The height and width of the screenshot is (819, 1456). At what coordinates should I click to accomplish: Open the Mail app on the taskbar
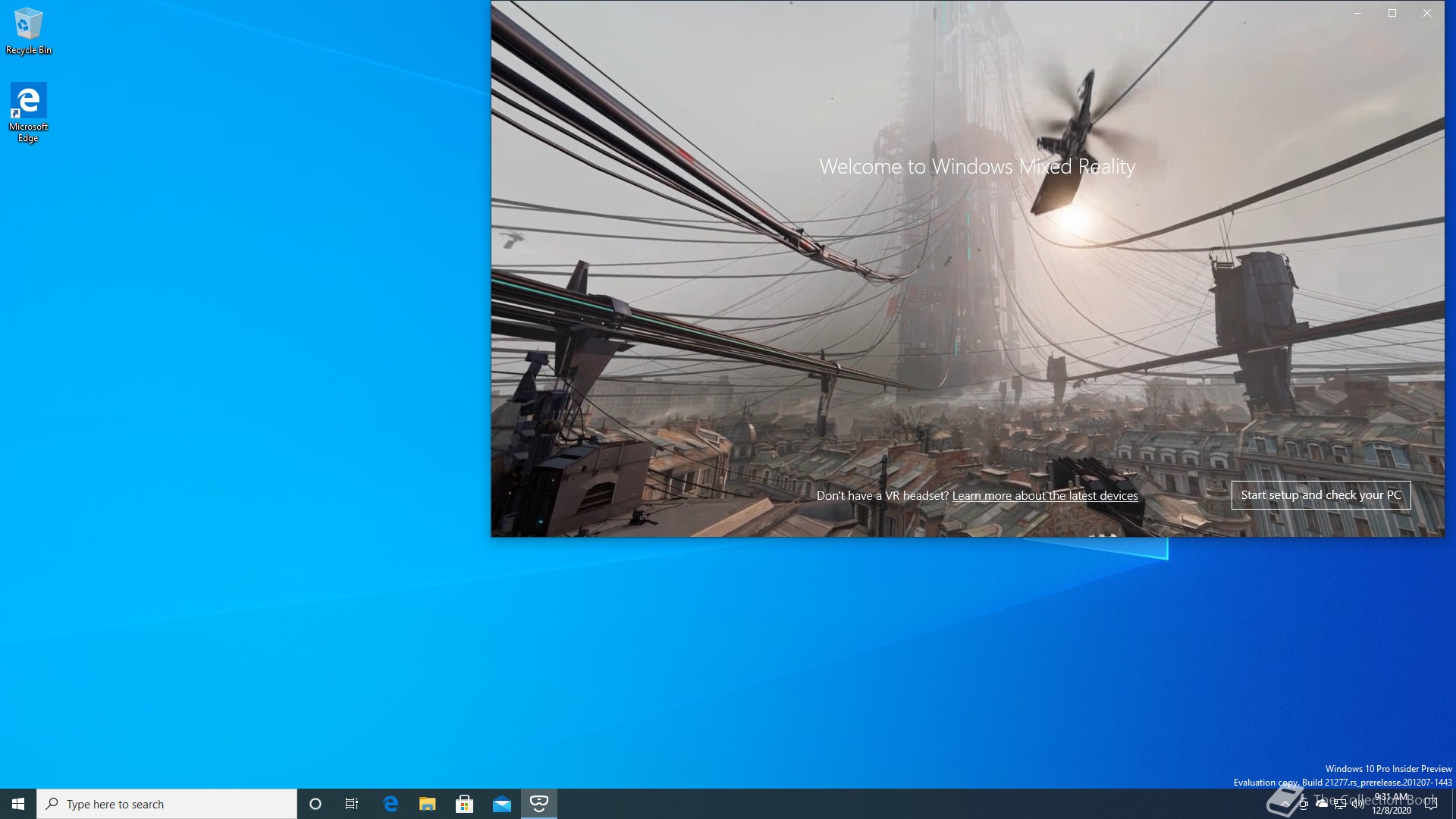click(502, 804)
